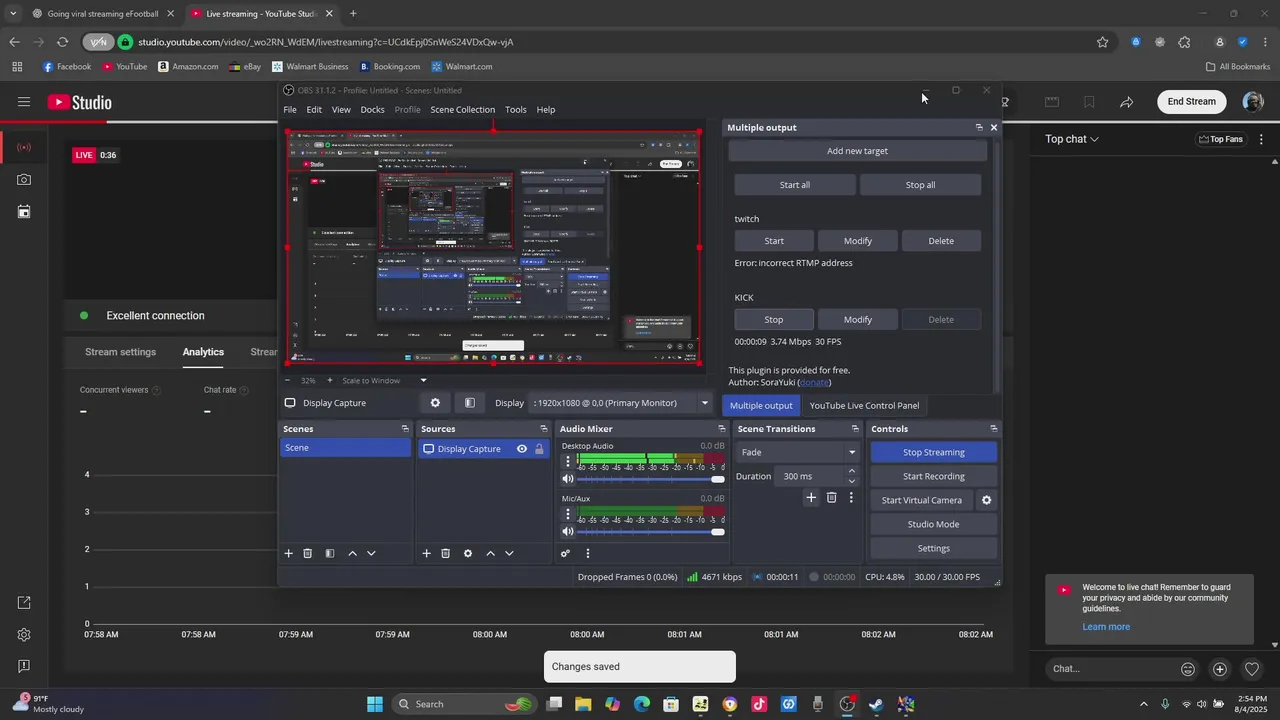
Task: Open Display monitor selection dropdown
Action: (621, 403)
